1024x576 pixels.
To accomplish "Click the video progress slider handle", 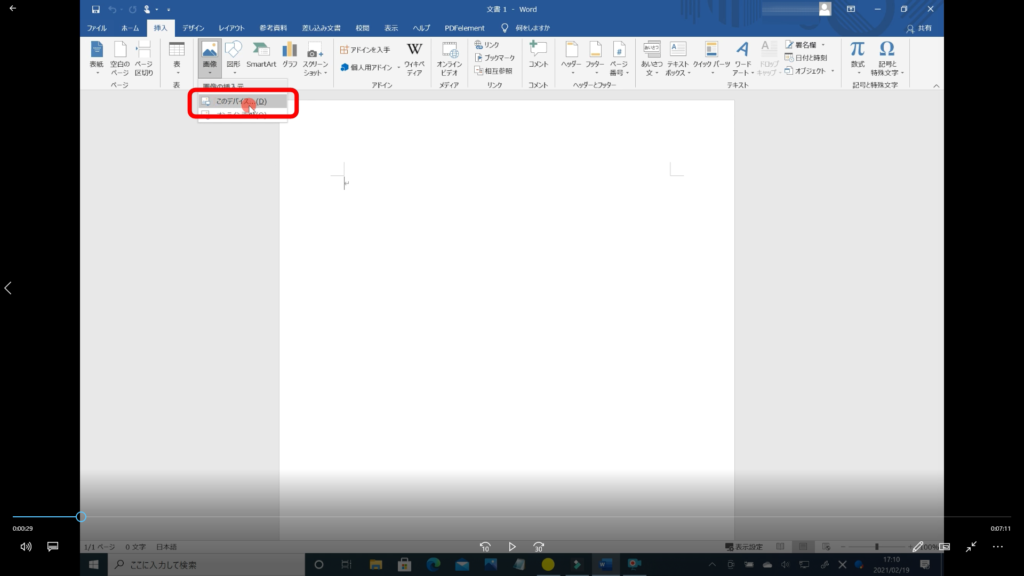I will [81, 517].
